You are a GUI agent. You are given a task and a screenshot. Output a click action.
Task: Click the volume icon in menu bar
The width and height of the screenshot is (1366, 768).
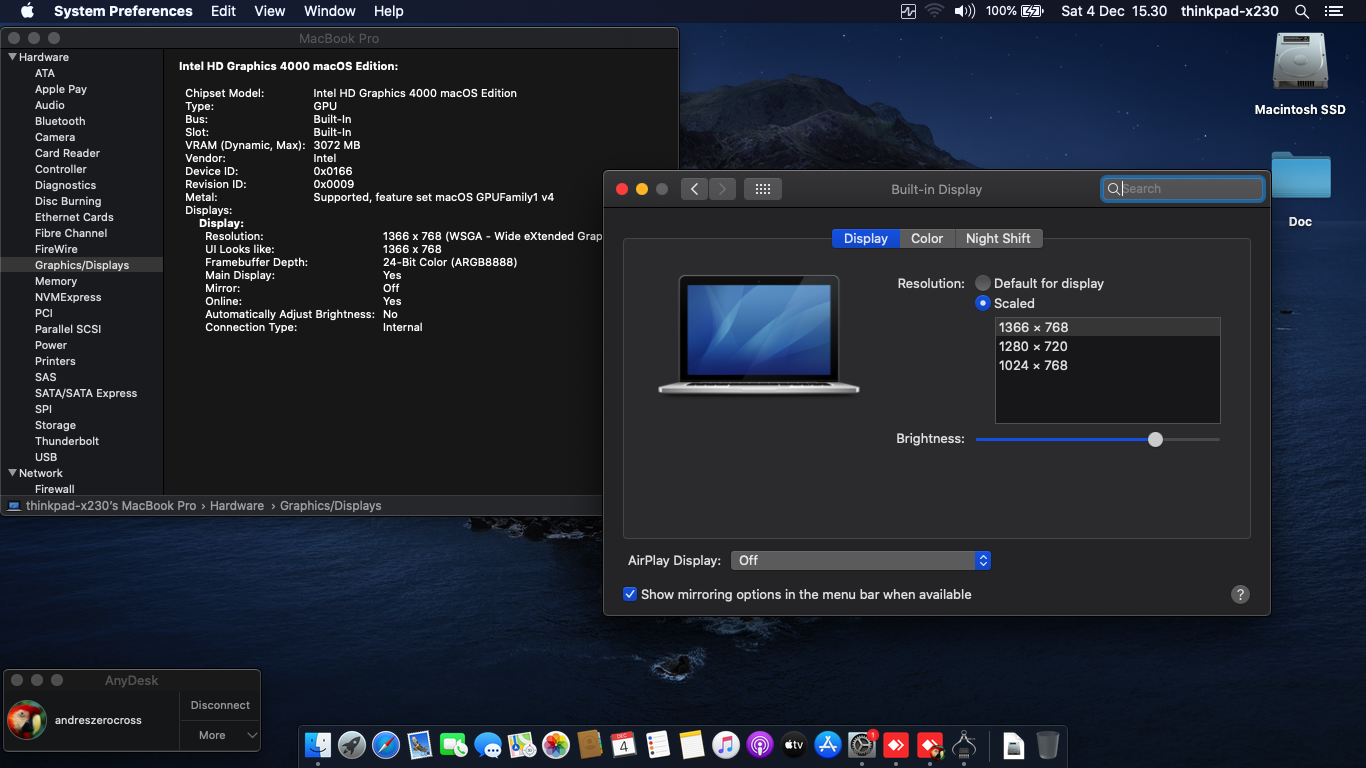(x=965, y=11)
